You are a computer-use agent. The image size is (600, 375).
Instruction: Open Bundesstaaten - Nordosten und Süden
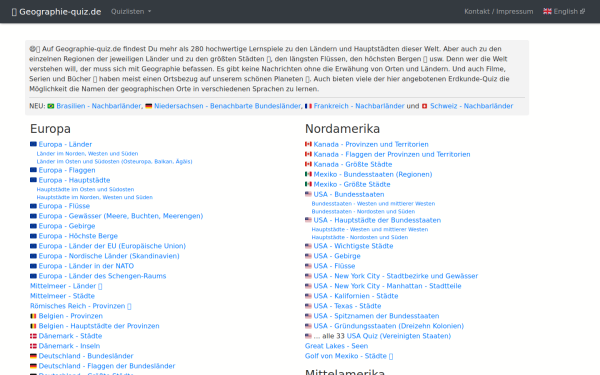[x=363, y=211]
